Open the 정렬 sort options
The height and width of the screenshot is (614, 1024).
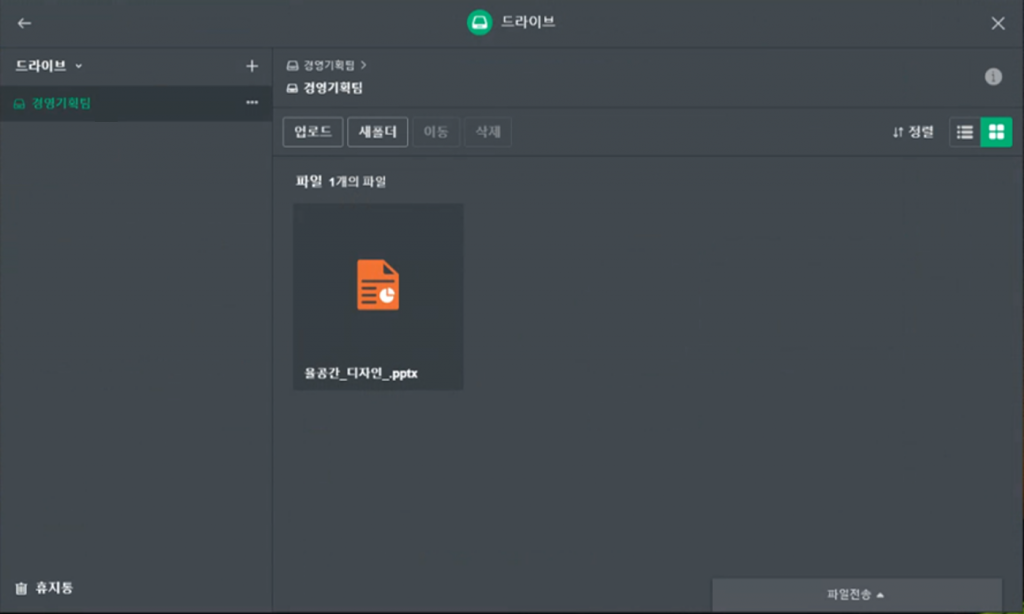pyautogui.click(x=913, y=132)
